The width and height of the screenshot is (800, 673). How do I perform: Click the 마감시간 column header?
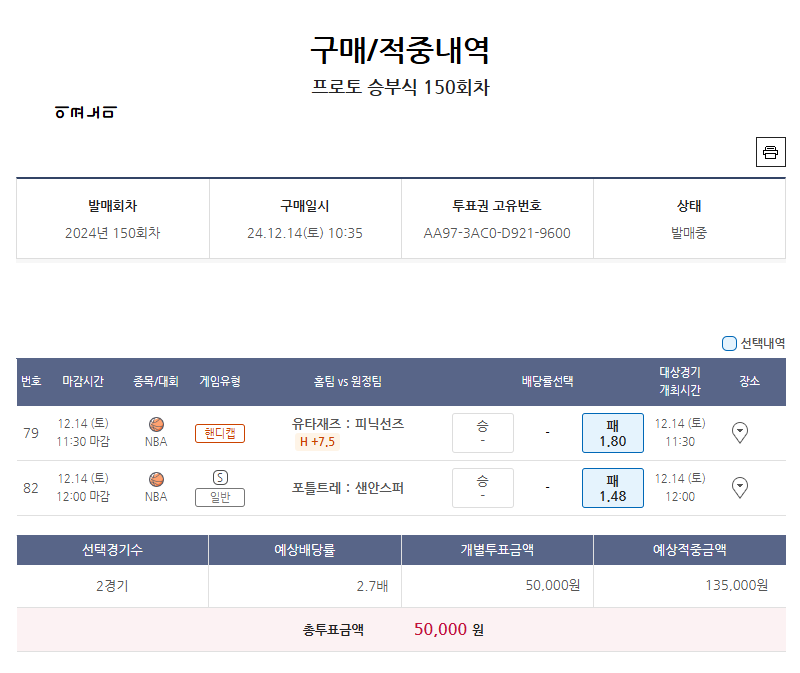[83, 381]
